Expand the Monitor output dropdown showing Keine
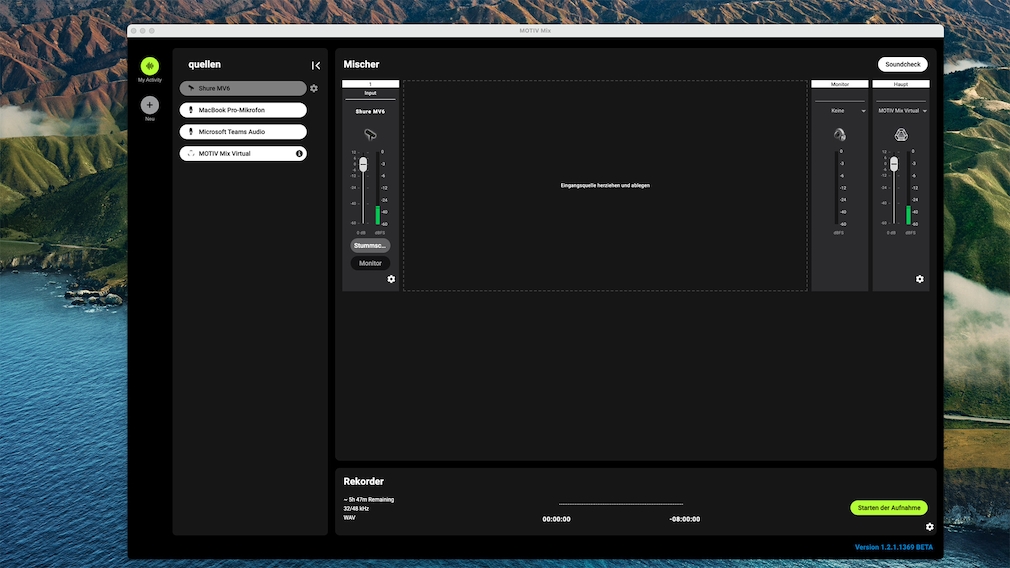 (839, 111)
